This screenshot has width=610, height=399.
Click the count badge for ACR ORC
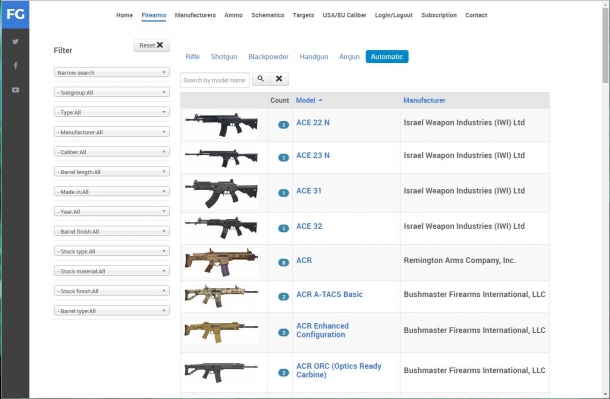click(283, 373)
